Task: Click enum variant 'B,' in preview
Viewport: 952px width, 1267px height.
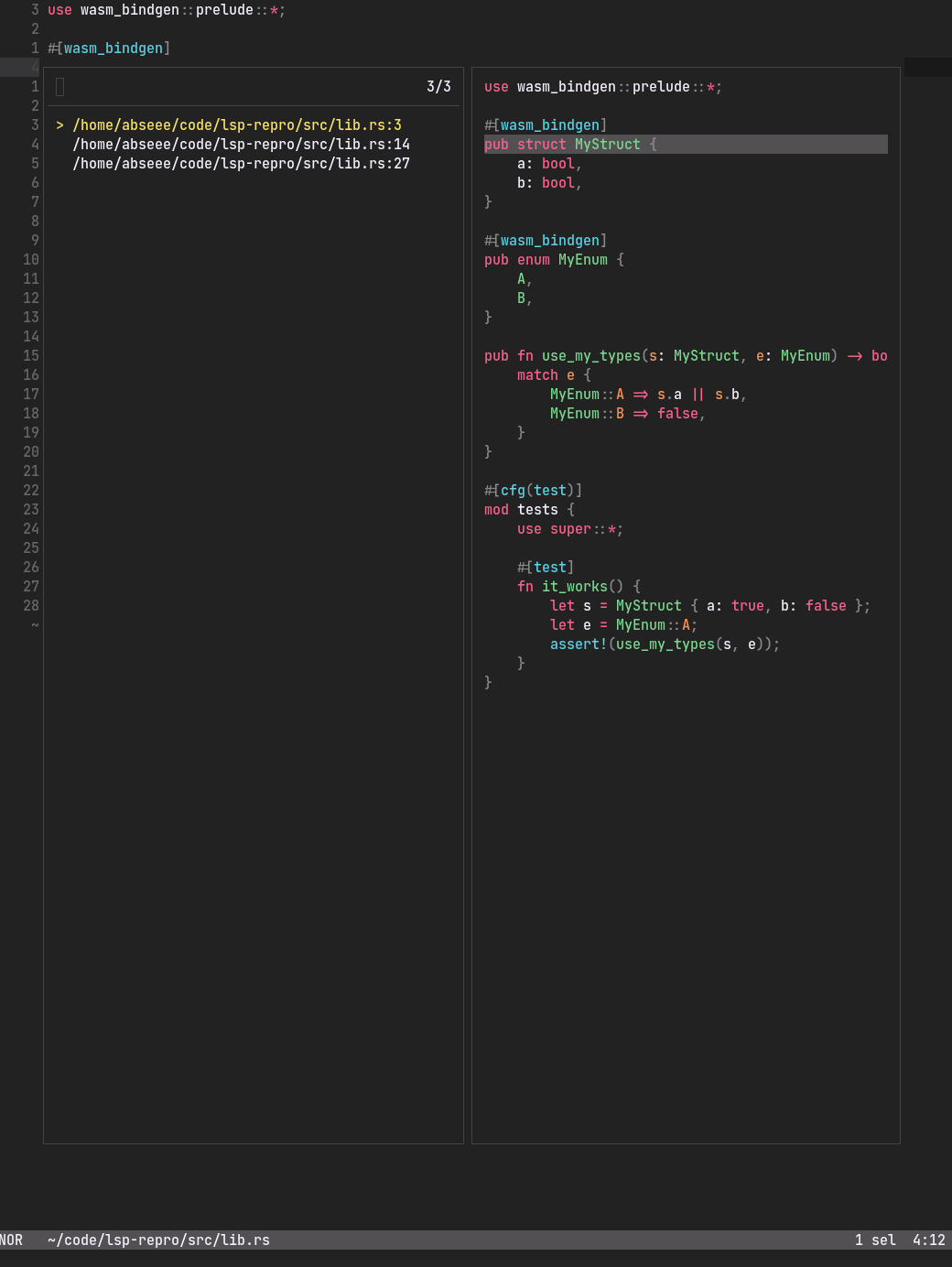Action: pos(525,298)
